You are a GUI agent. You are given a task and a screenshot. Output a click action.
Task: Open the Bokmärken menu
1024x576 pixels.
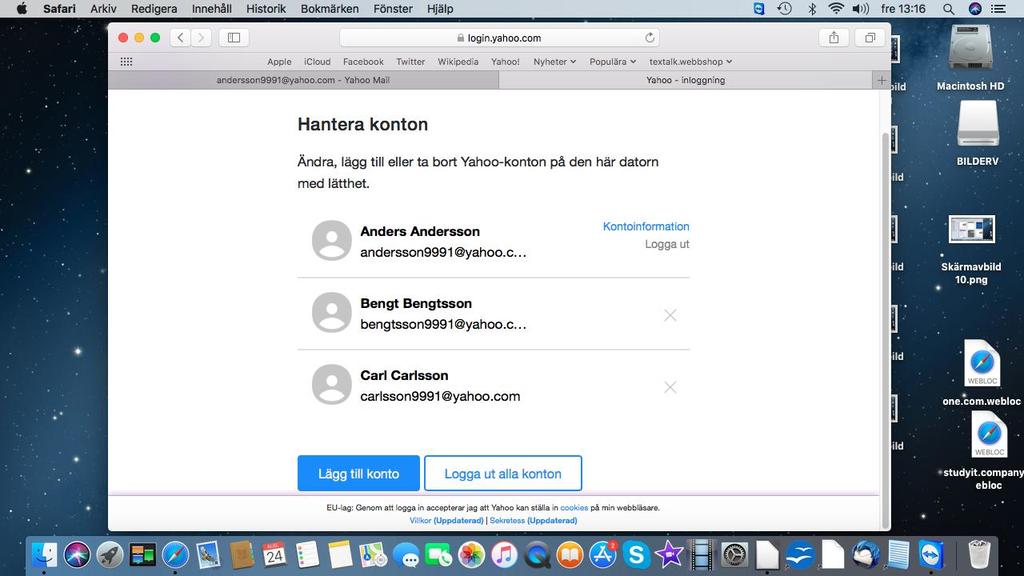point(330,8)
